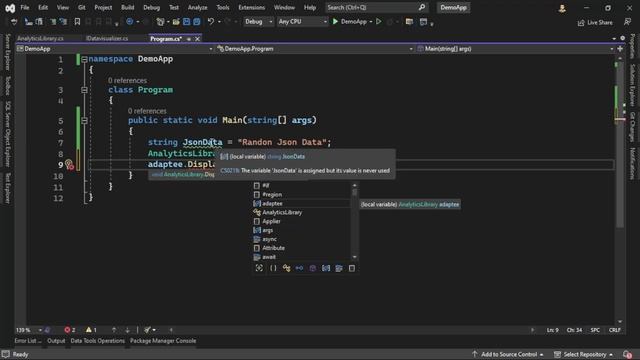Toggle the IntelliSense locals and parameters filter
This screenshot has height=360, width=640.
pyautogui.click(x=326, y=268)
